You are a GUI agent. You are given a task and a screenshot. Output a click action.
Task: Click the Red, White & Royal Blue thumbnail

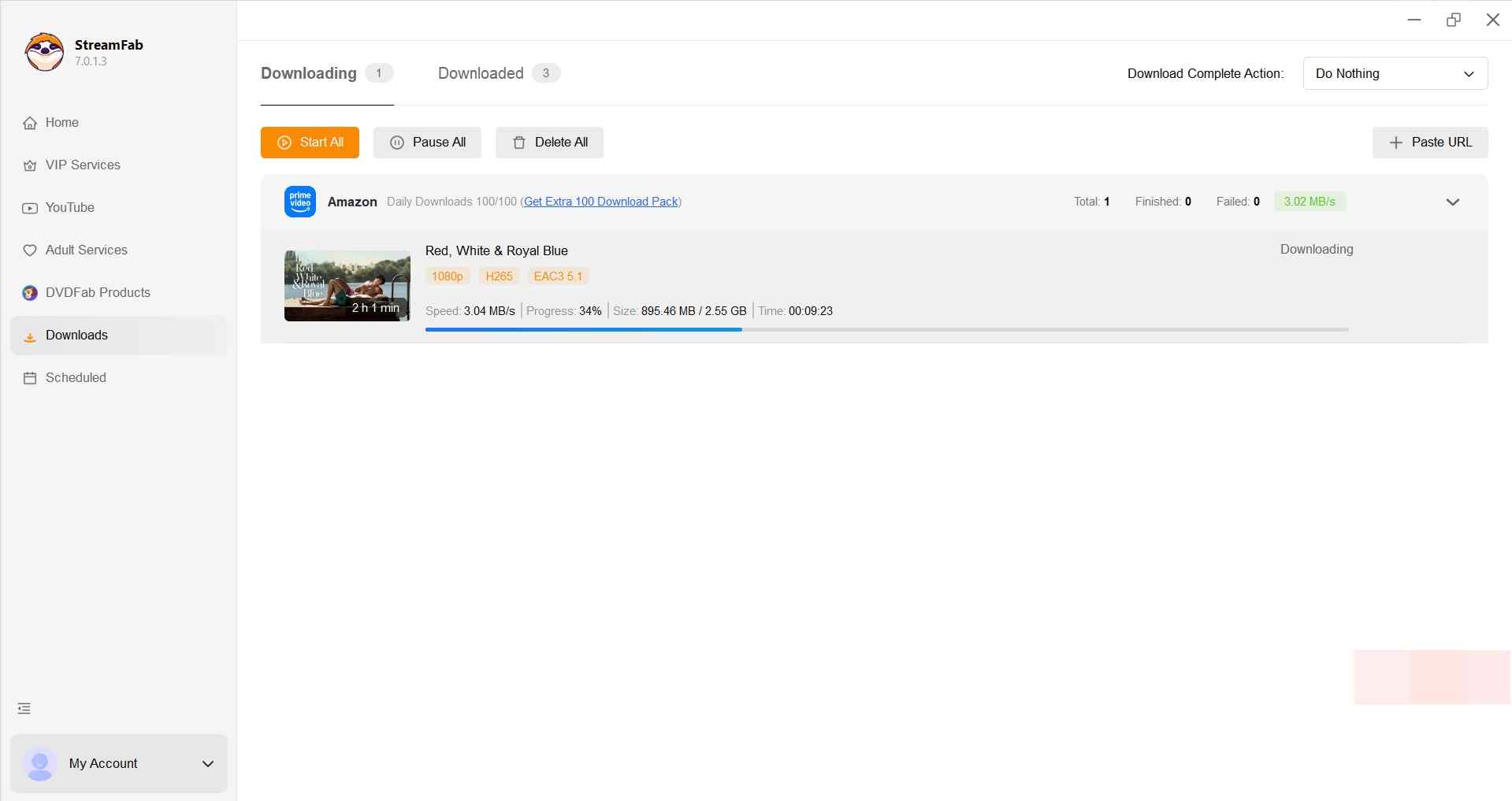(347, 285)
